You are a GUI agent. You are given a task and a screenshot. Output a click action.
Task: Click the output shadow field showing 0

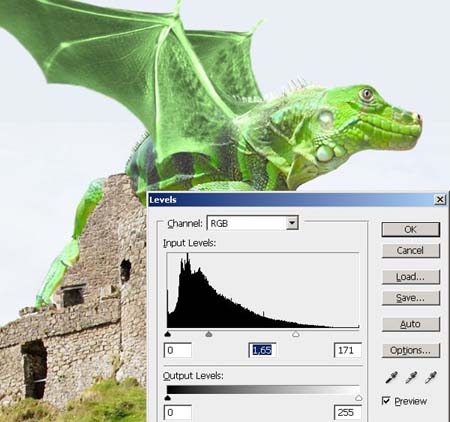click(178, 412)
